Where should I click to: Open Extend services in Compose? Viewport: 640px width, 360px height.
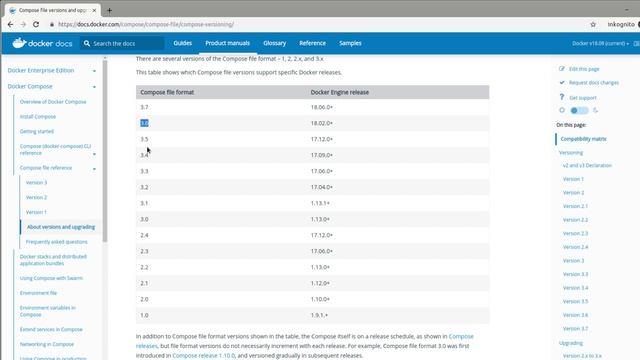(51, 329)
